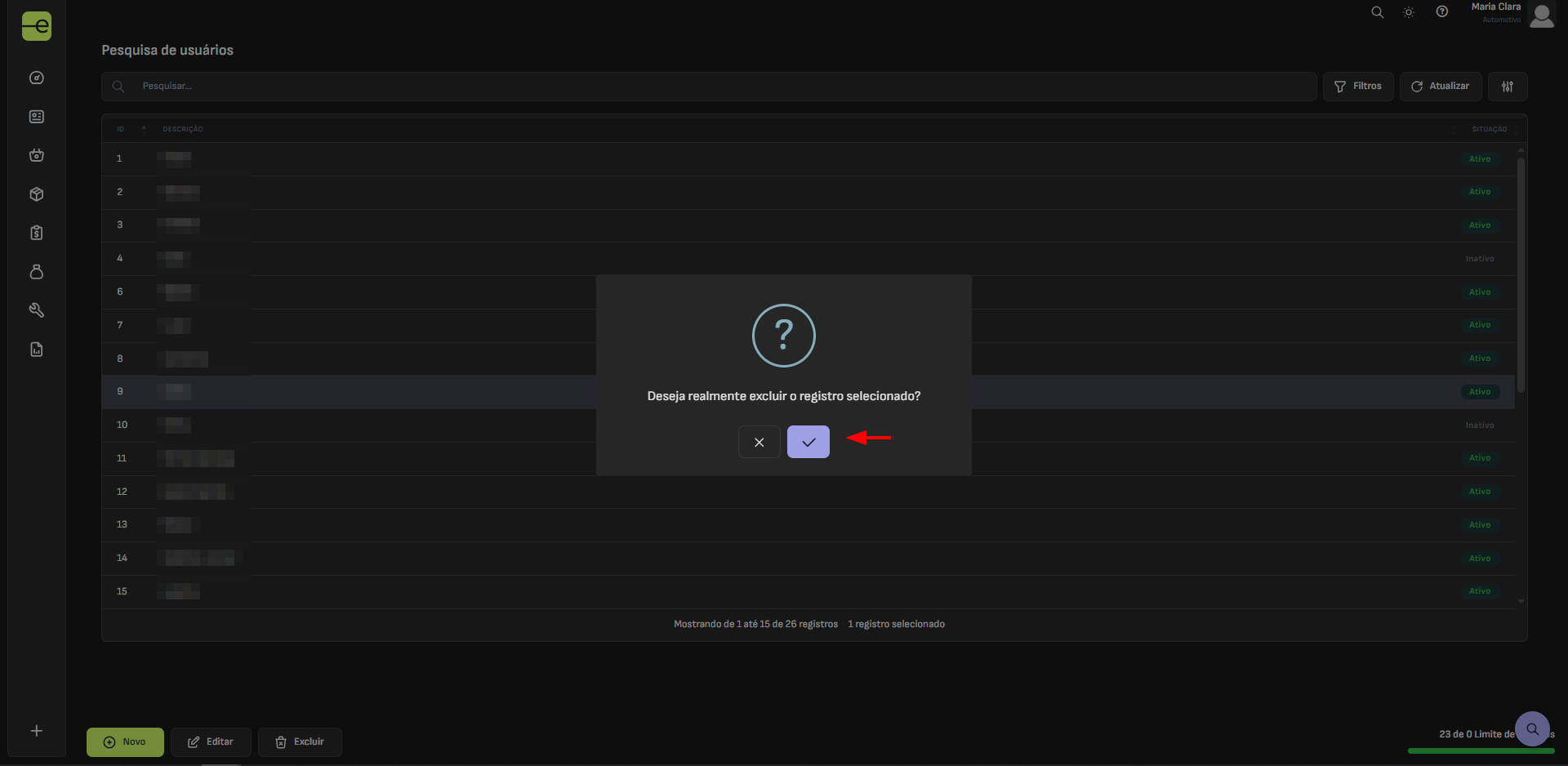1568x766 pixels.
Task: Confirm deletion with the checkmark button
Action: [x=808, y=442]
